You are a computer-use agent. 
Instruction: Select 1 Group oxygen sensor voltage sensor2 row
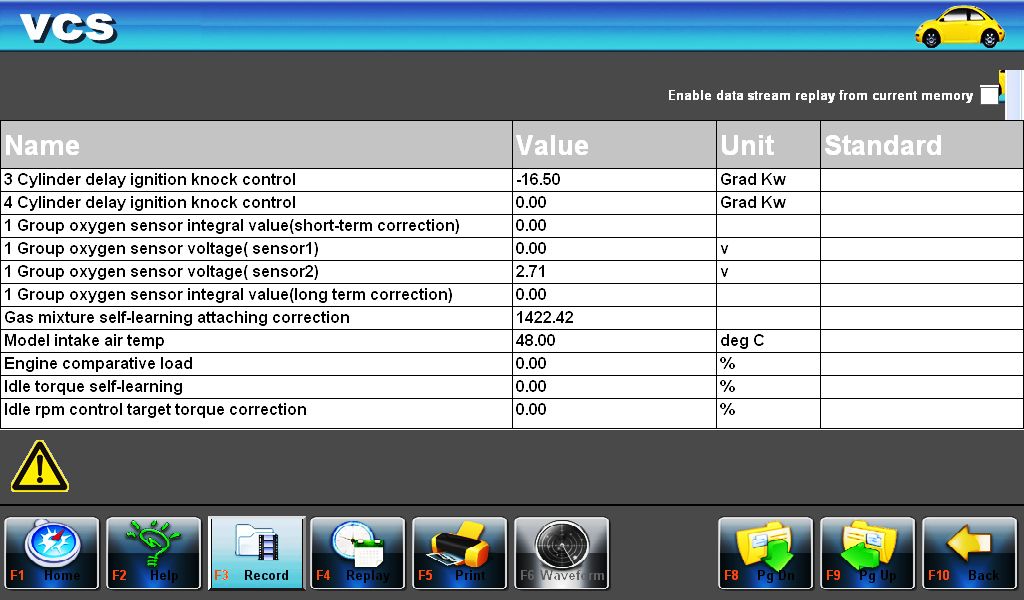(512, 272)
